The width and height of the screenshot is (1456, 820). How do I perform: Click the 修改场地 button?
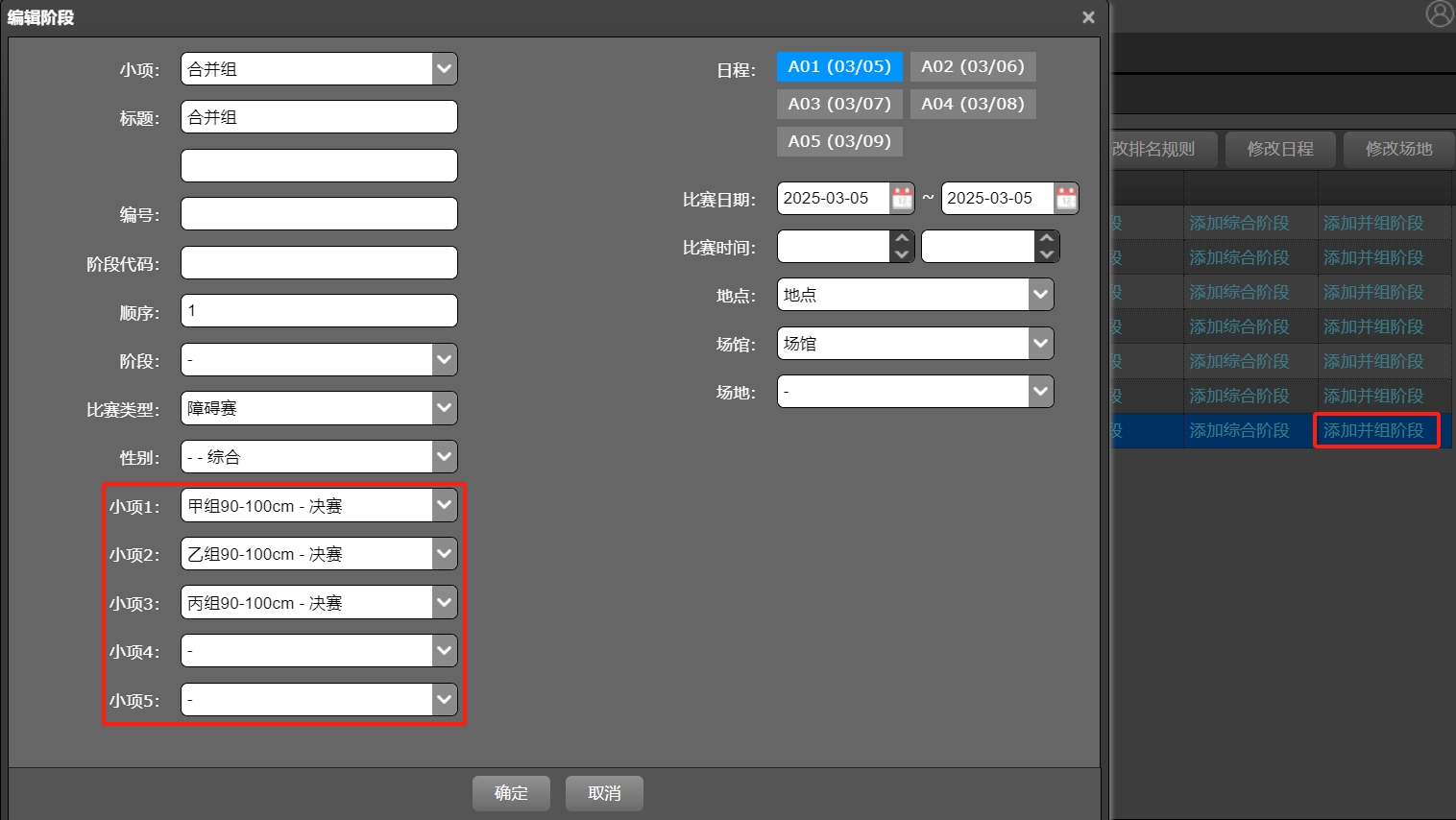(1398, 149)
